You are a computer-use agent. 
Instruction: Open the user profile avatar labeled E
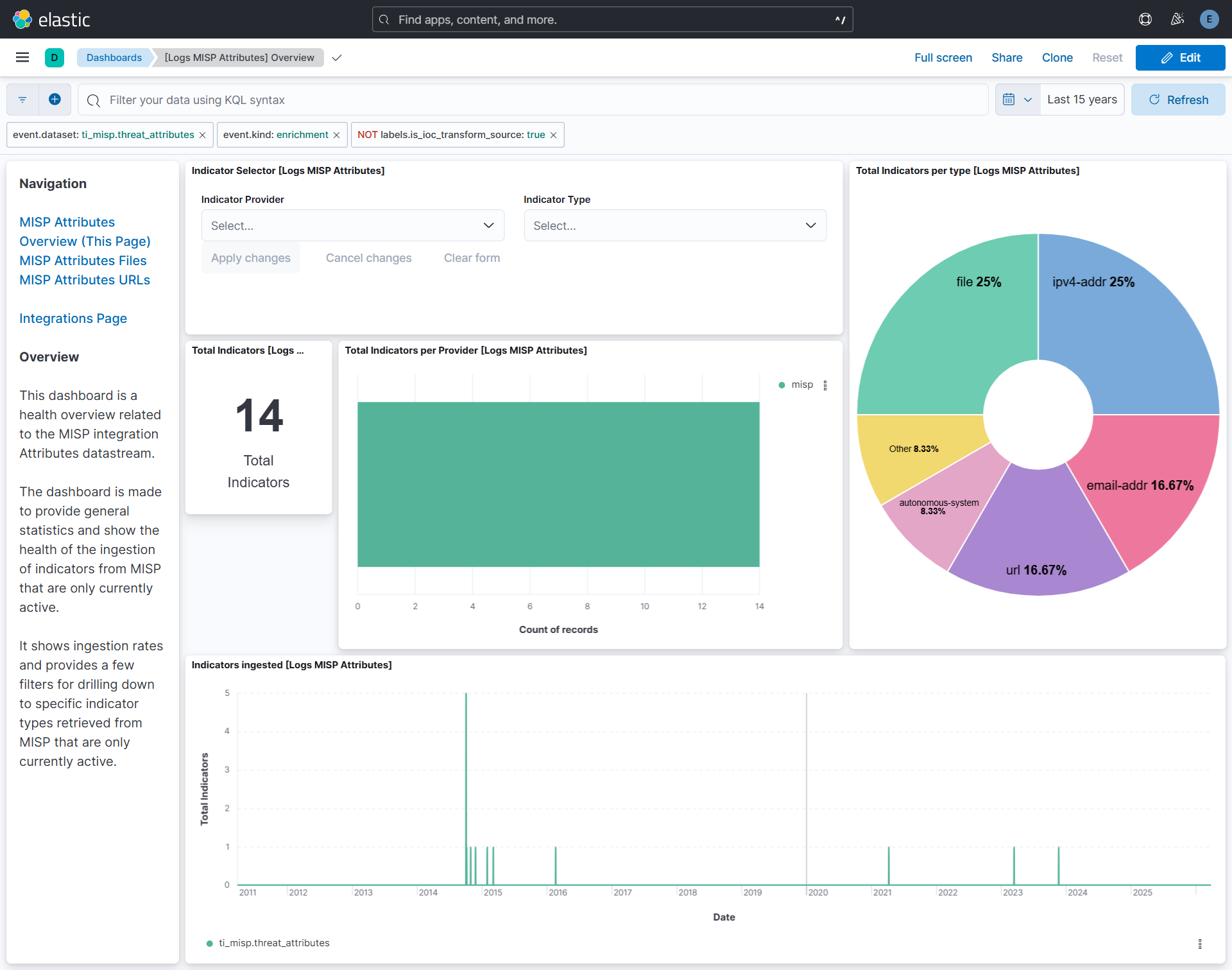(x=1210, y=19)
